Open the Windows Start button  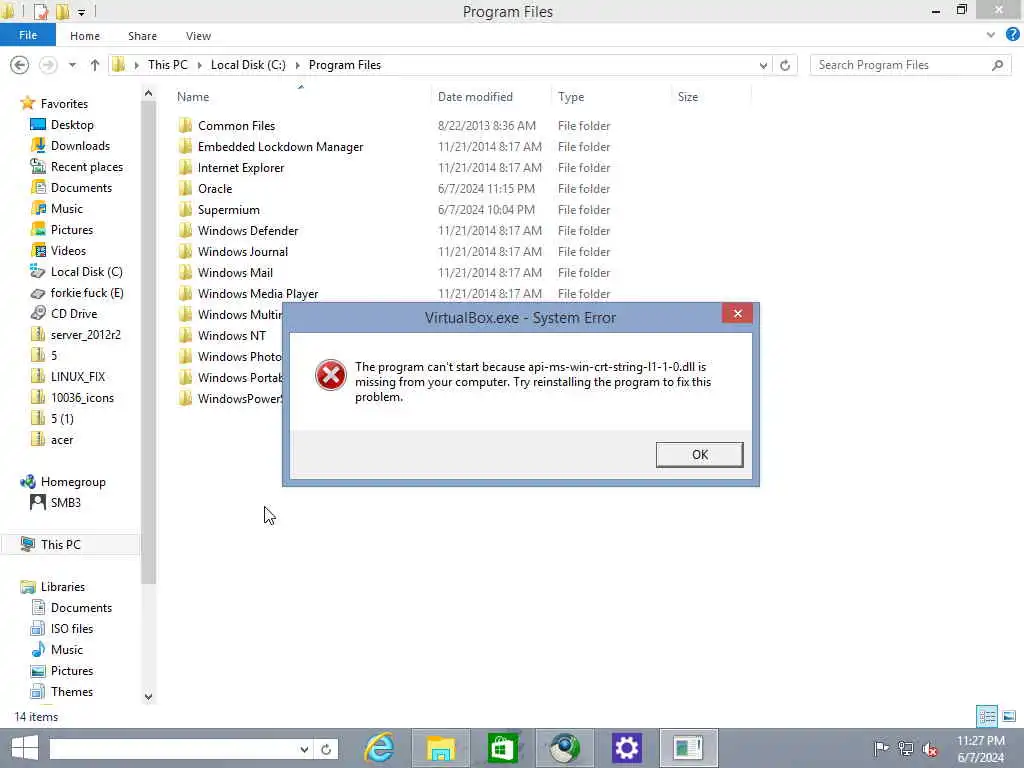coord(24,748)
